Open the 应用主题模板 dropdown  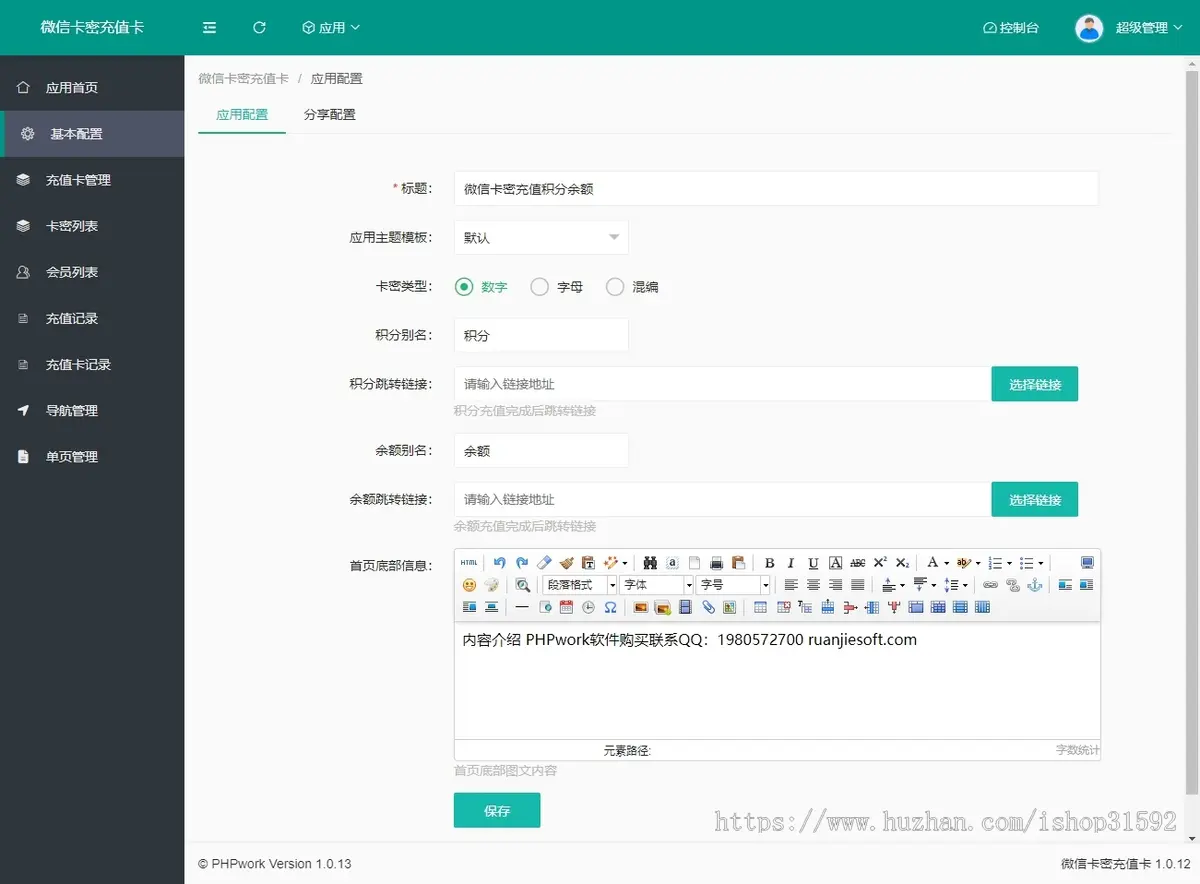click(x=541, y=238)
